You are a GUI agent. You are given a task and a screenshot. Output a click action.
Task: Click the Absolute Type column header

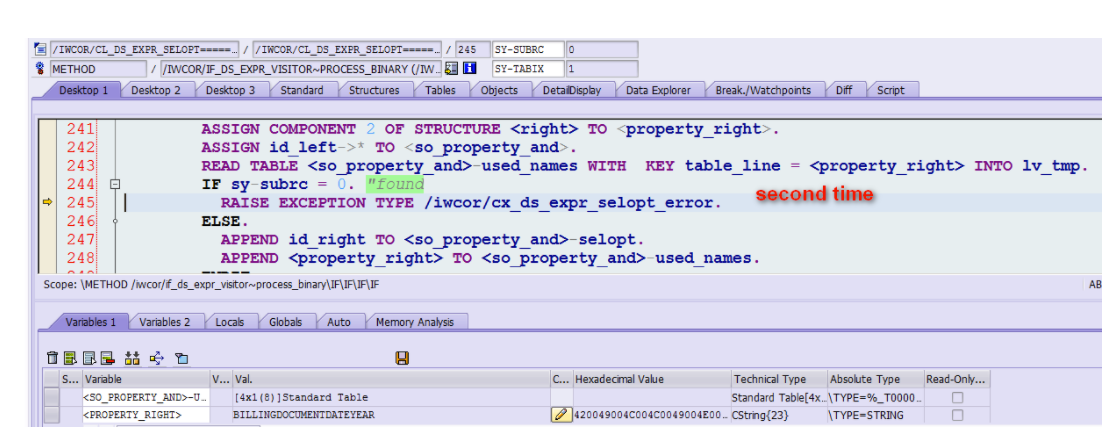coord(876,380)
